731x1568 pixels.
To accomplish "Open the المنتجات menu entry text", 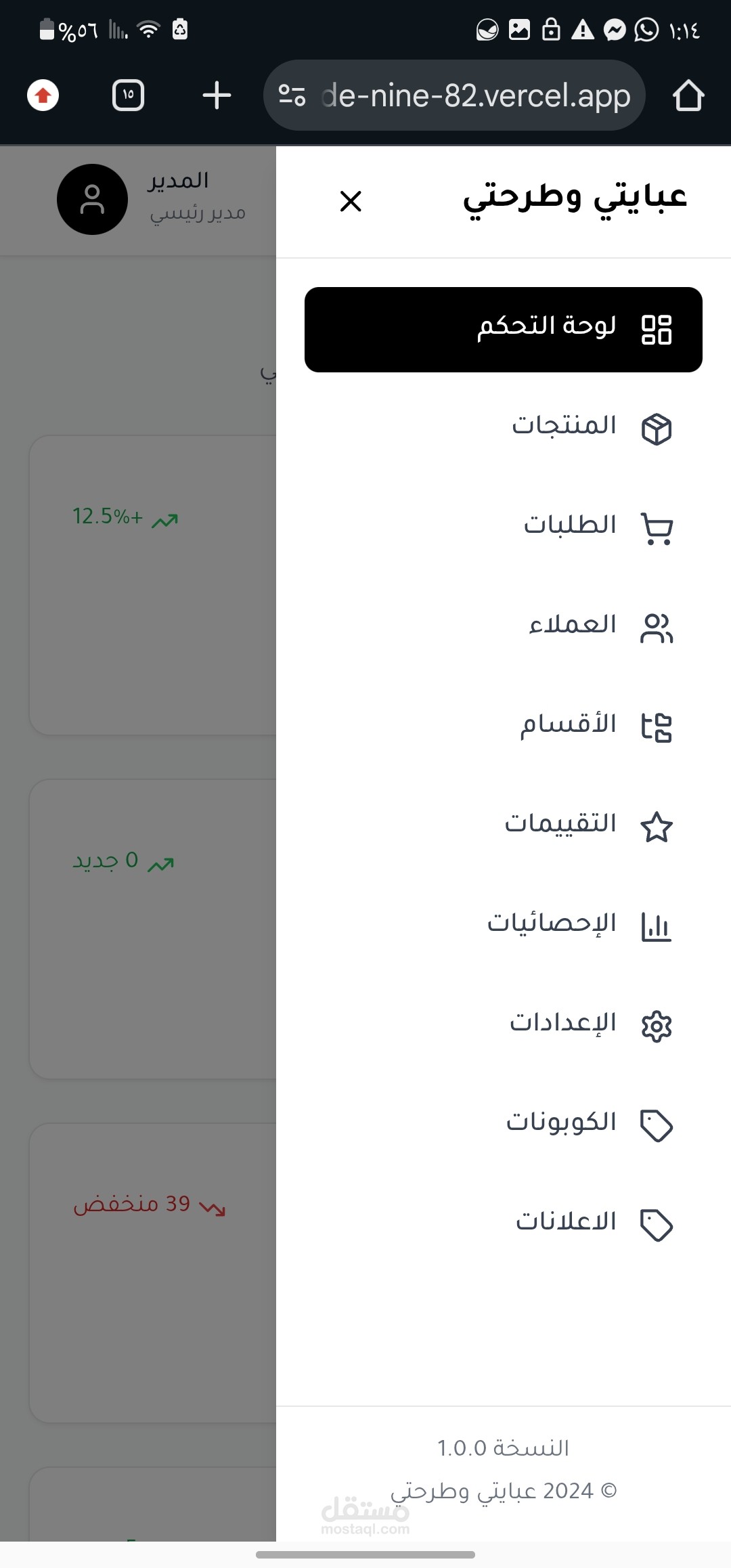I will 563,425.
